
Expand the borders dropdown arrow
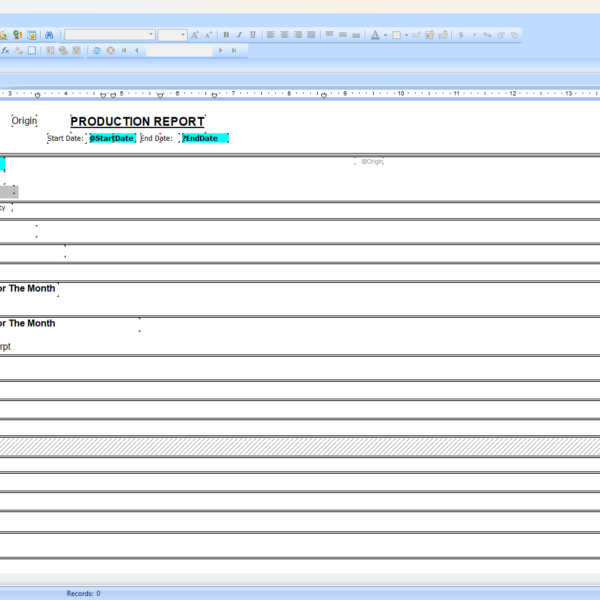pyautogui.click(x=406, y=35)
